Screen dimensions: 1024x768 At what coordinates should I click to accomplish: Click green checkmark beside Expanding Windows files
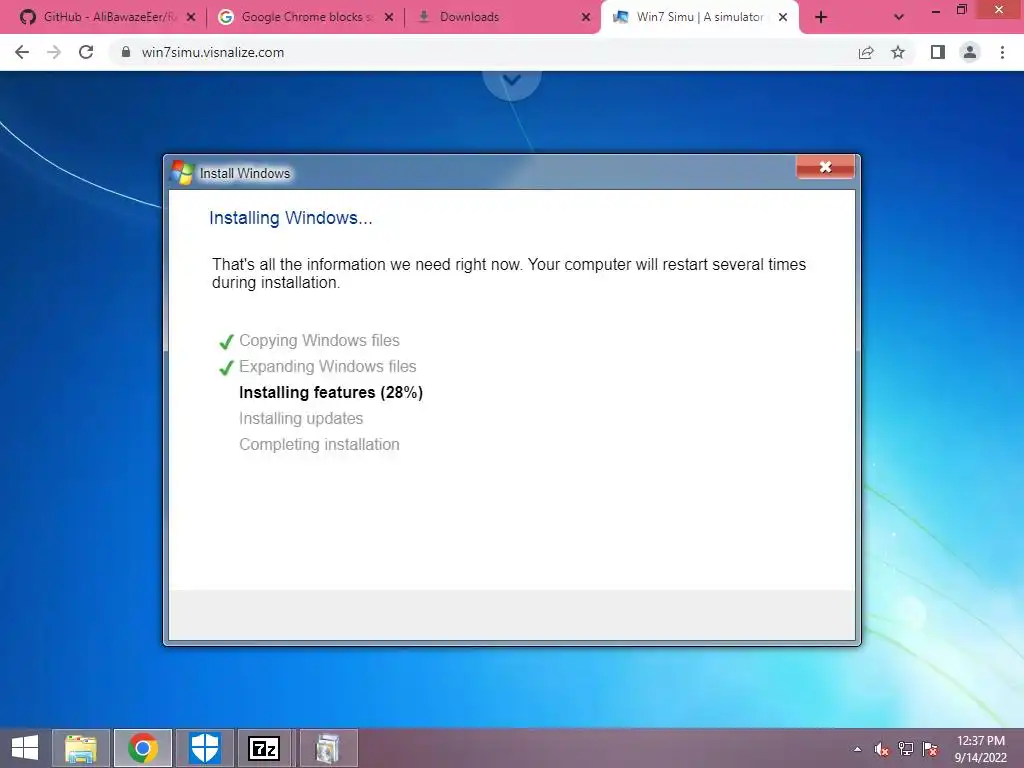click(226, 368)
